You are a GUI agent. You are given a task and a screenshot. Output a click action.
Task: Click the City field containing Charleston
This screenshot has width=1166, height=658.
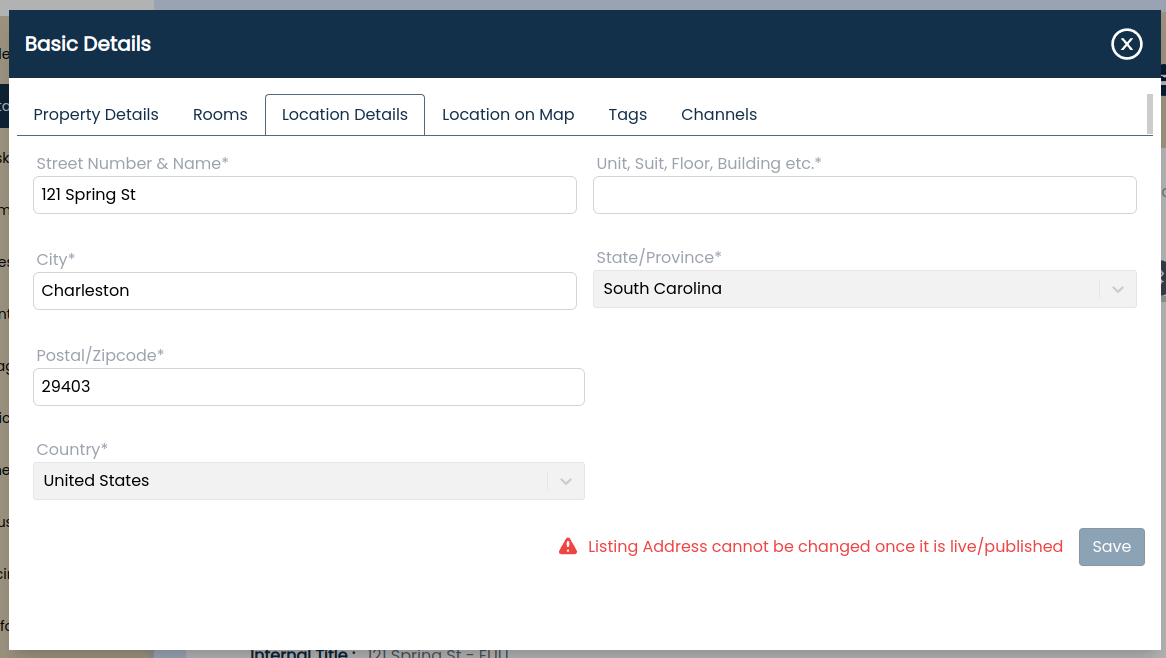tap(304, 291)
